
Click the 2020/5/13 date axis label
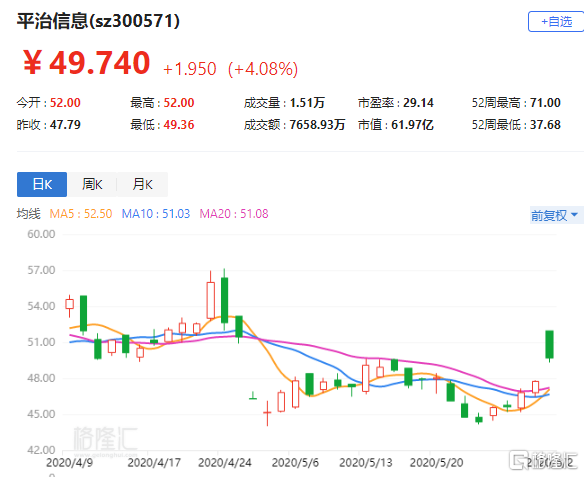[366, 463]
